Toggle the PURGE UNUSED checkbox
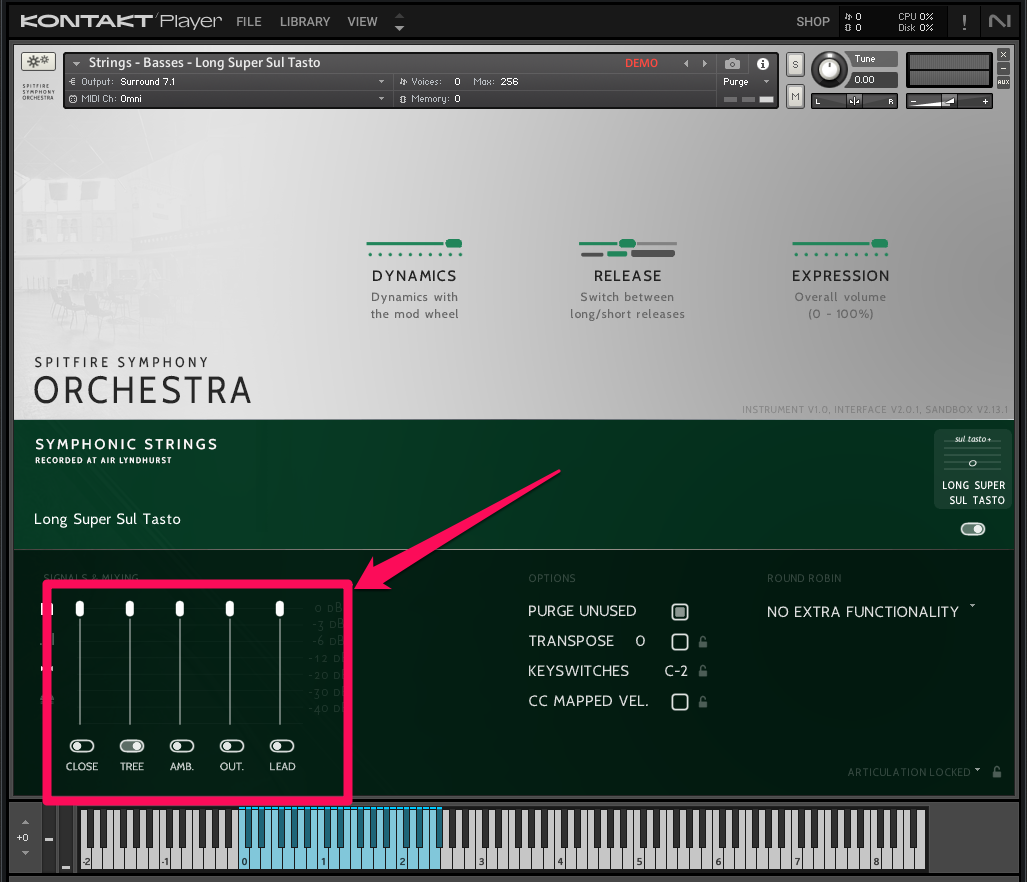Image resolution: width=1027 pixels, height=882 pixels. [680, 612]
